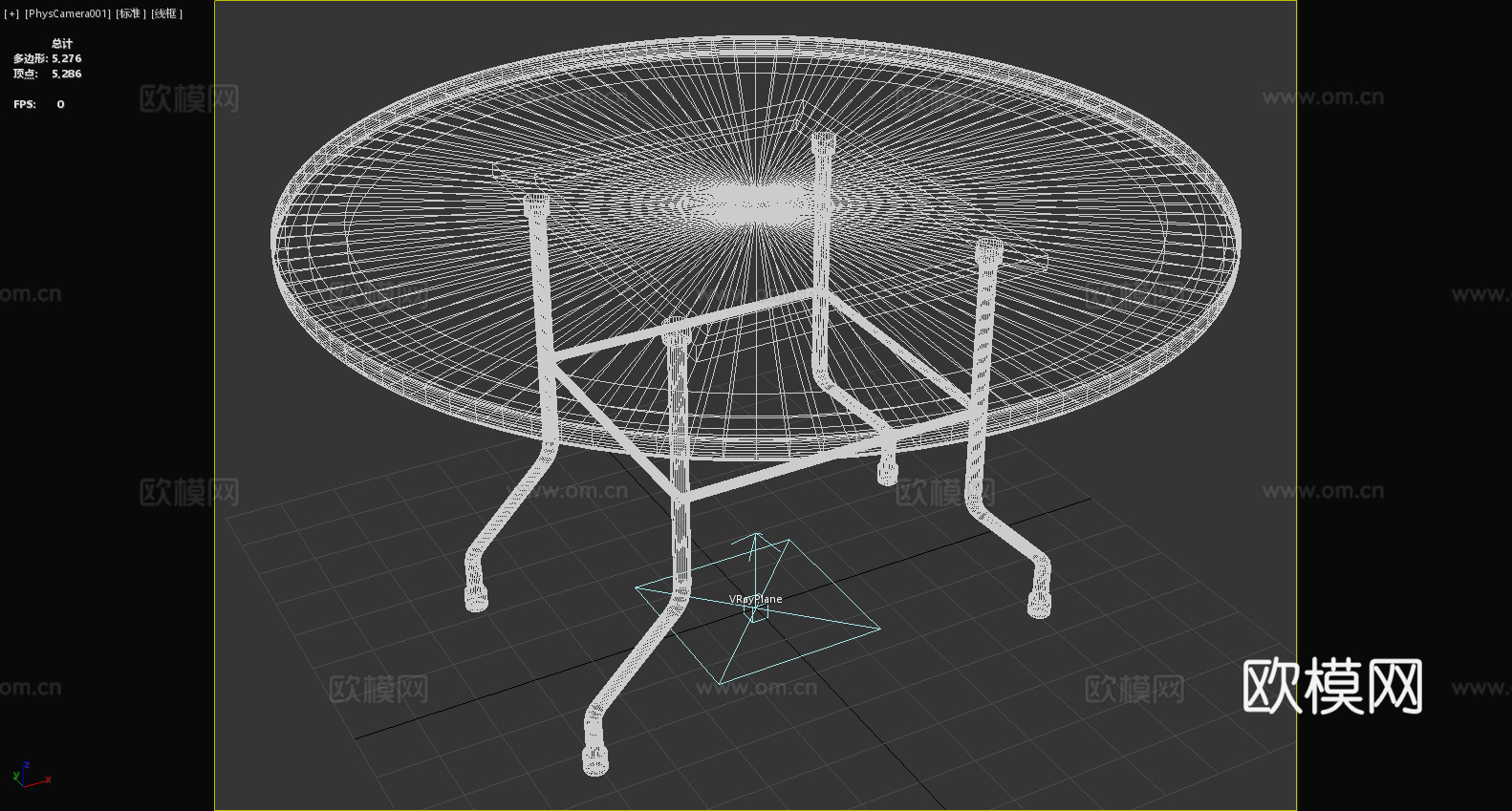Click the FPS readout value
1512x811 pixels.
(x=60, y=104)
